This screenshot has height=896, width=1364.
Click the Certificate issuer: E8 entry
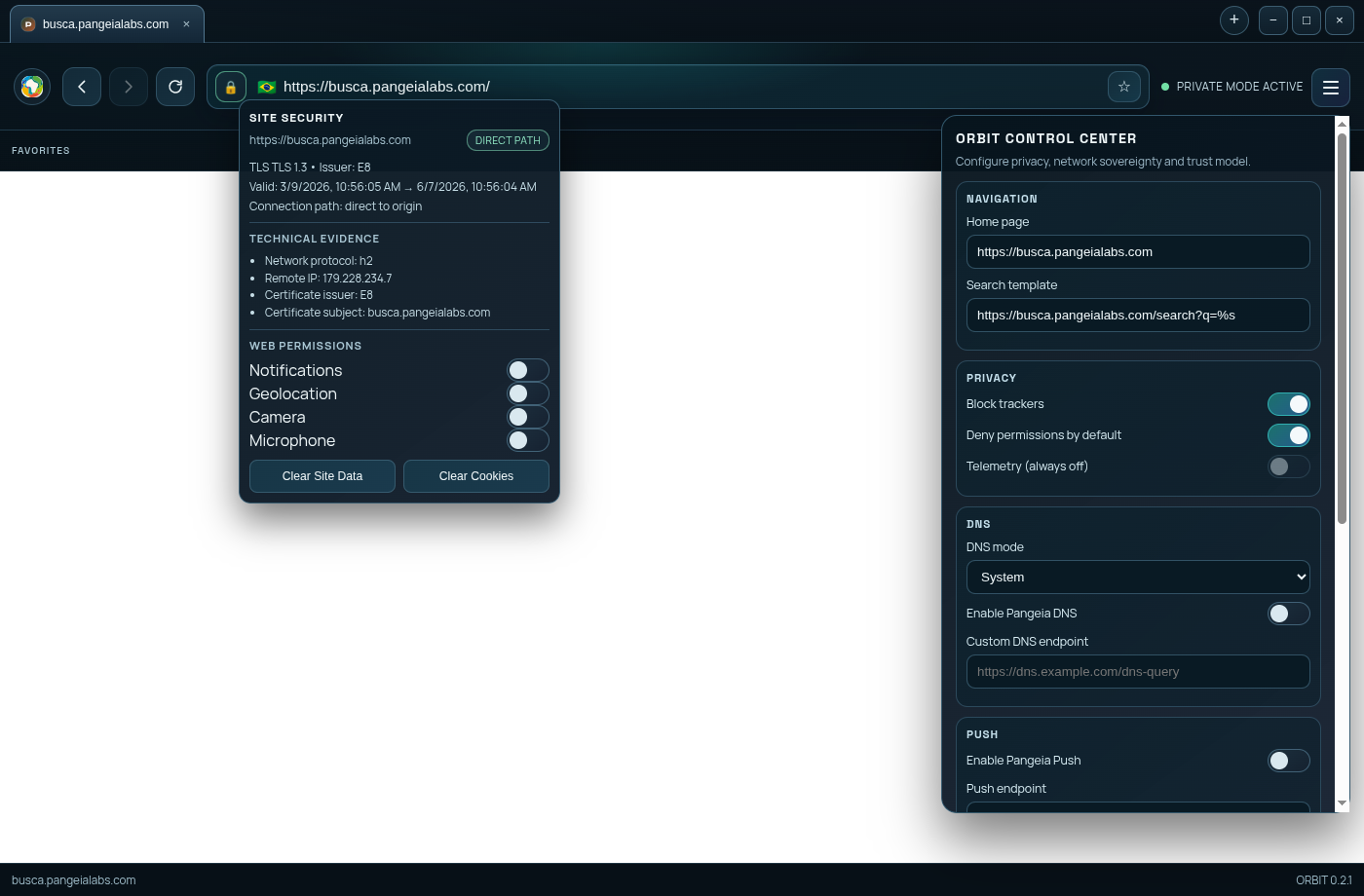[319, 295]
